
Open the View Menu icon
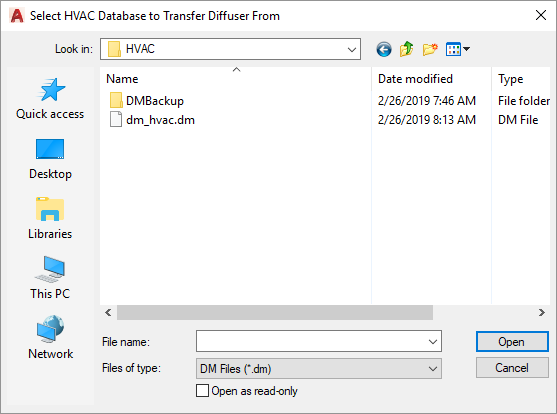458,49
